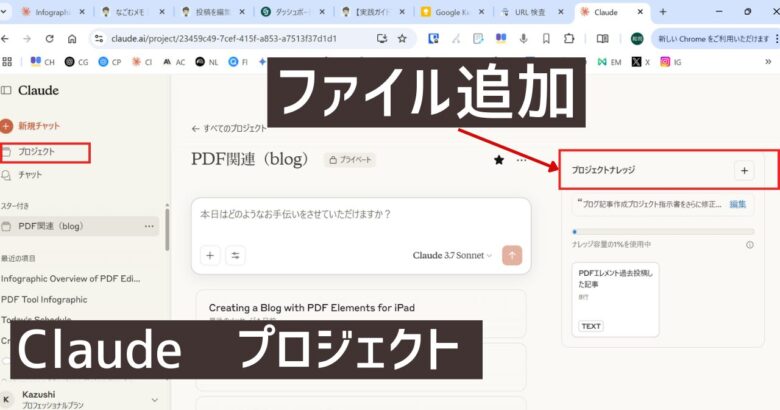Viewport: 780px width, 410px height.
Task: Open チャット in the Claude sidebar
Action: 22,175
